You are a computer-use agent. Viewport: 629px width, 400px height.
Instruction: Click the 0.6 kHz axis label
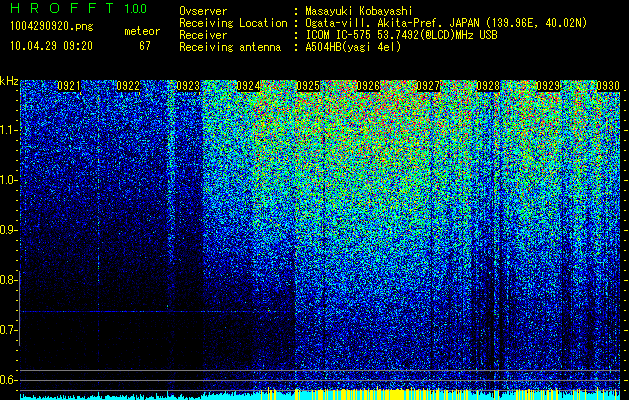(8, 380)
